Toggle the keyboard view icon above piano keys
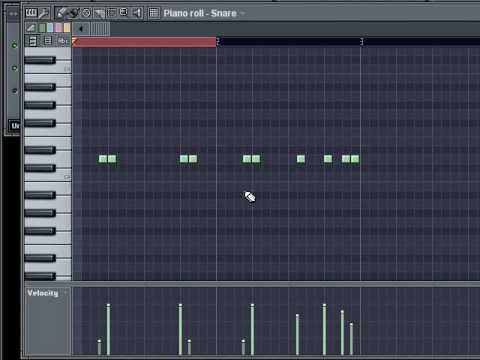 (33, 41)
